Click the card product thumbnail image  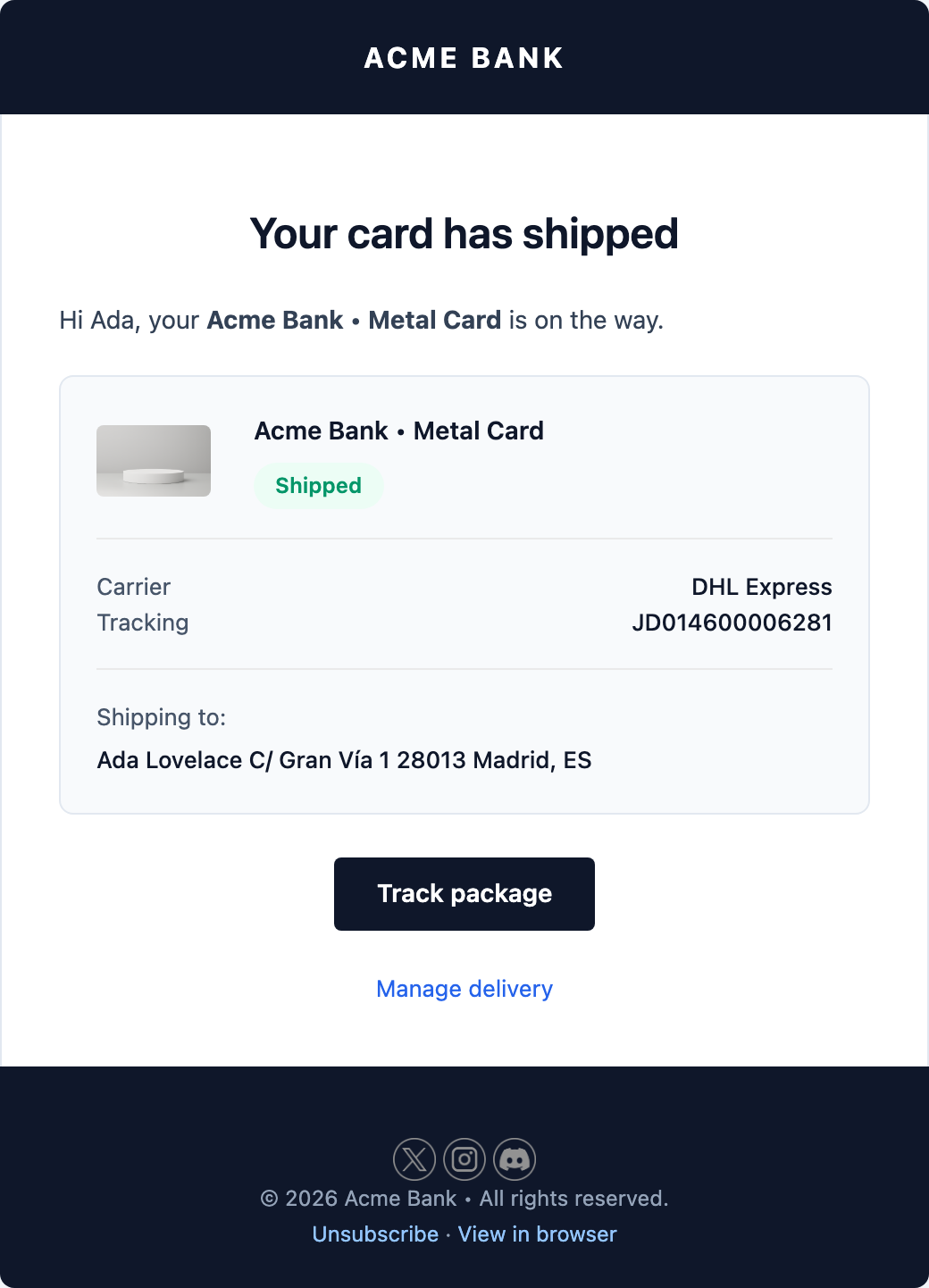[153, 460]
